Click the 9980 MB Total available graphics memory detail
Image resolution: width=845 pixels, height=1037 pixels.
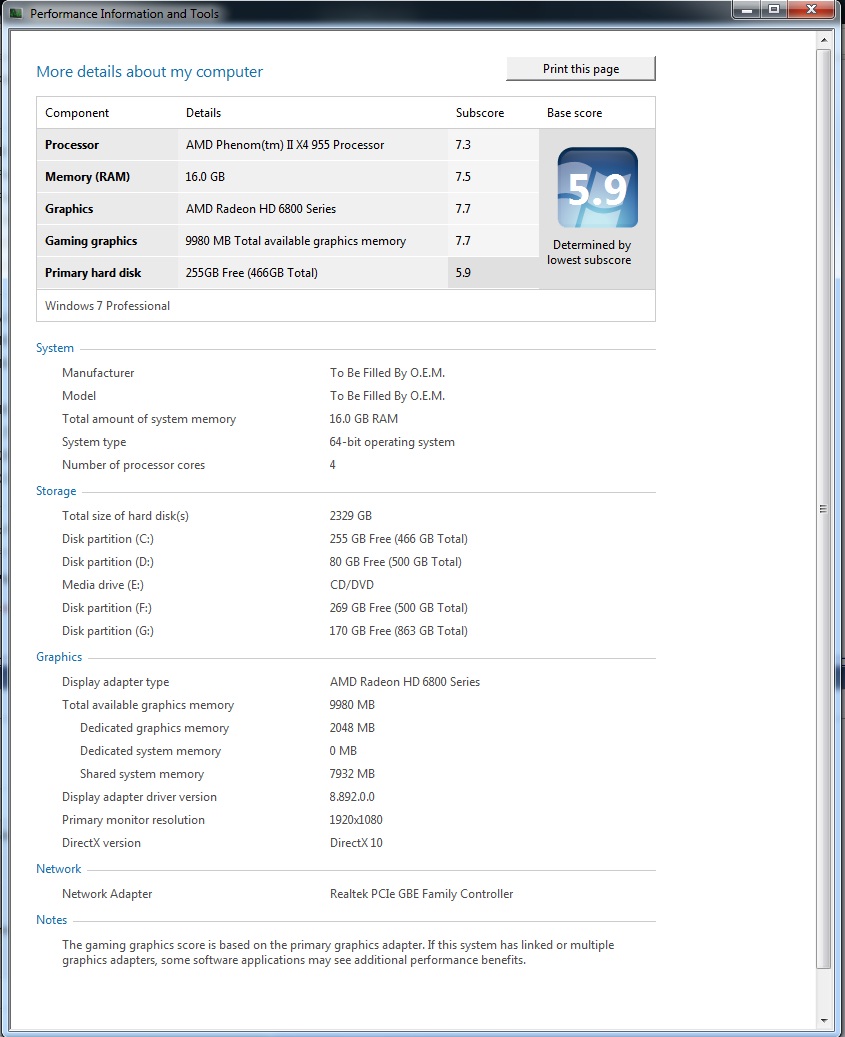click(x=296, y=241)
